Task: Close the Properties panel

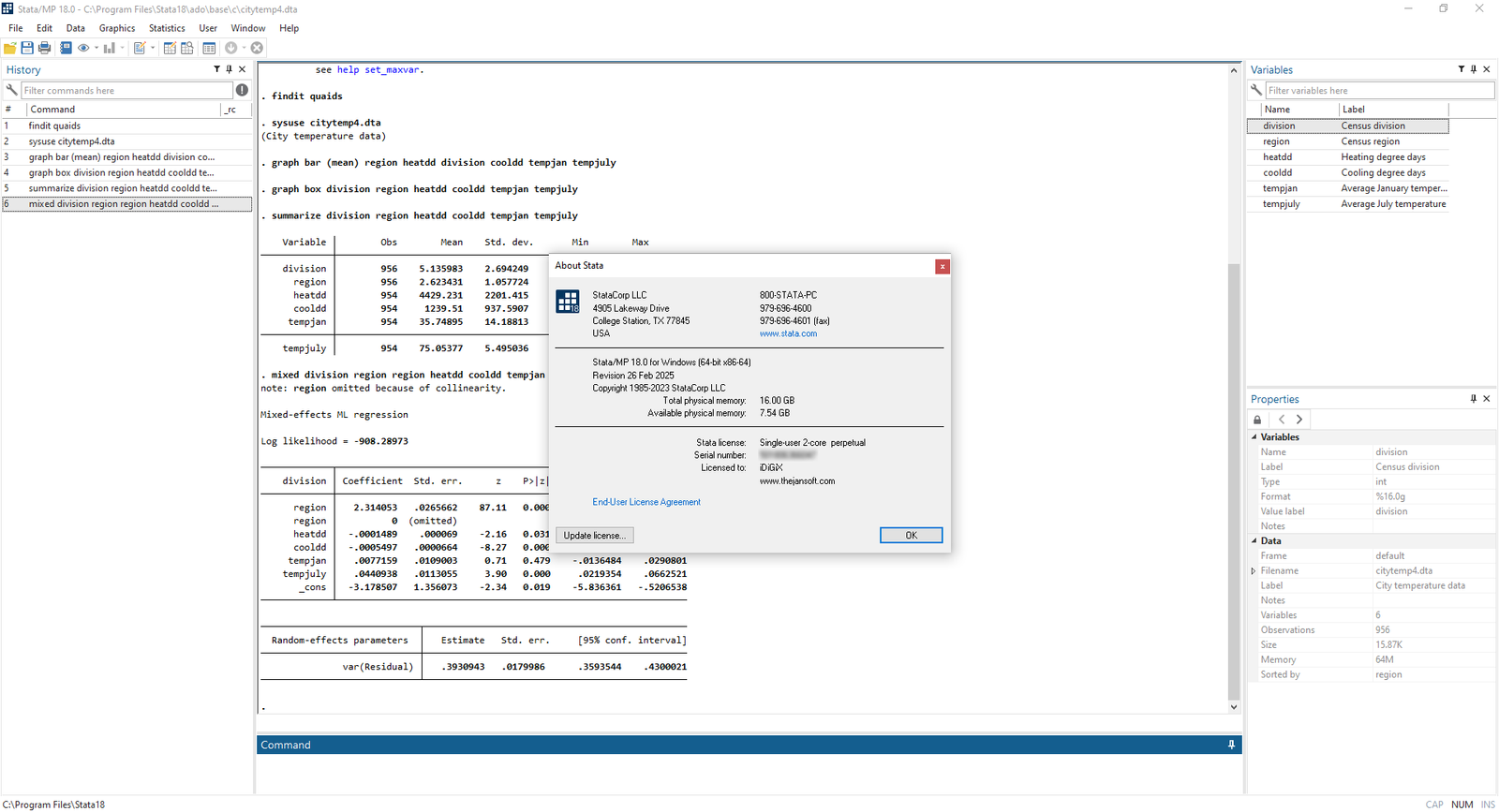Action: point(1486,399)
